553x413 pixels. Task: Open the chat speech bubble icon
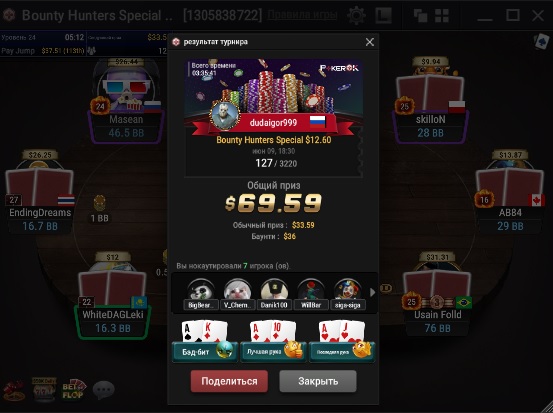(x=103, y=390)
